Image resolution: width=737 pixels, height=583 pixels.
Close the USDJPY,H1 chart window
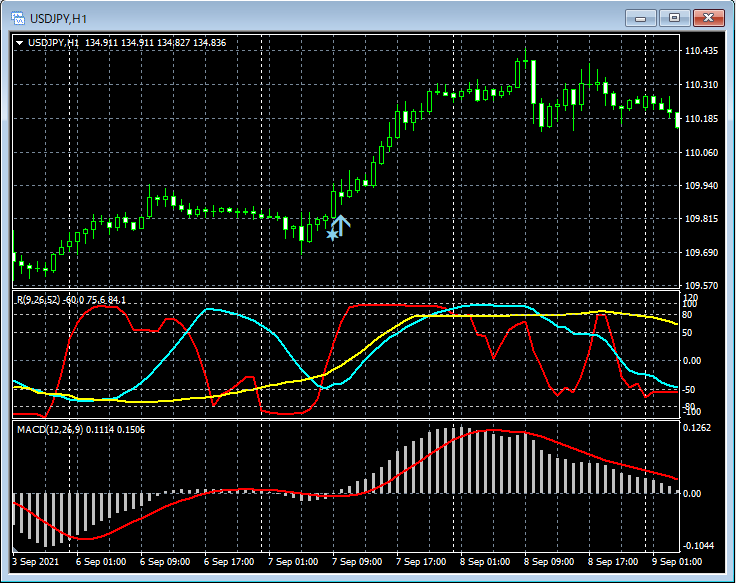click(x=709, y=18)
